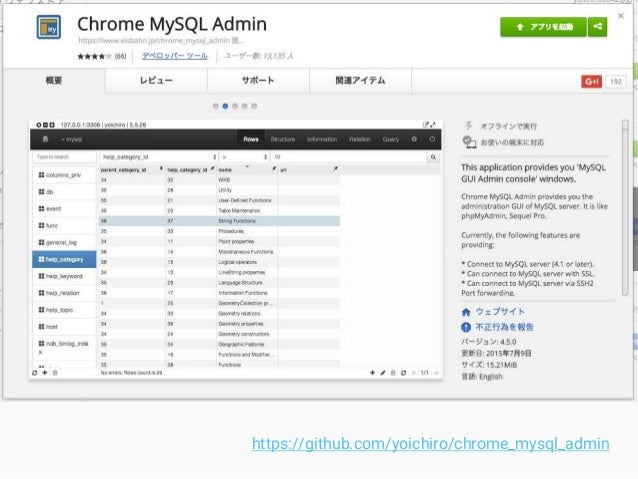The width and height of the screenshot is (638, 479).
Task: Select the first carousel dot
Action: [x=216, y=106]
